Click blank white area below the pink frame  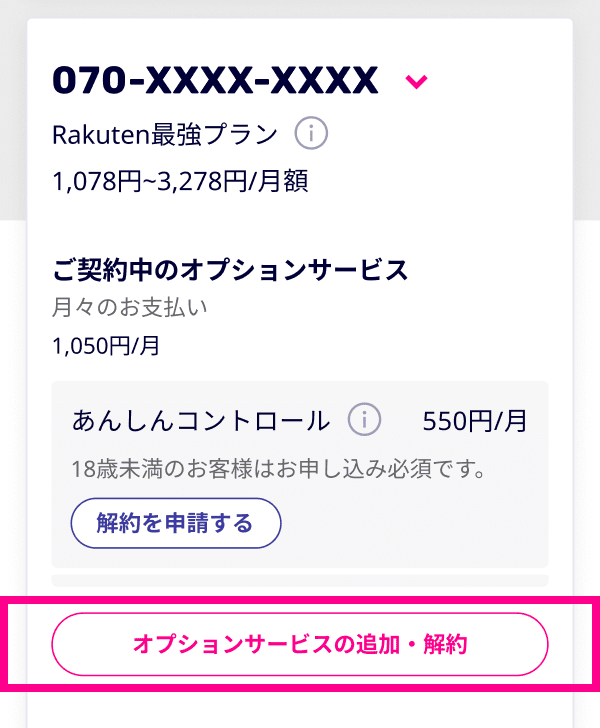coord(300,710)
